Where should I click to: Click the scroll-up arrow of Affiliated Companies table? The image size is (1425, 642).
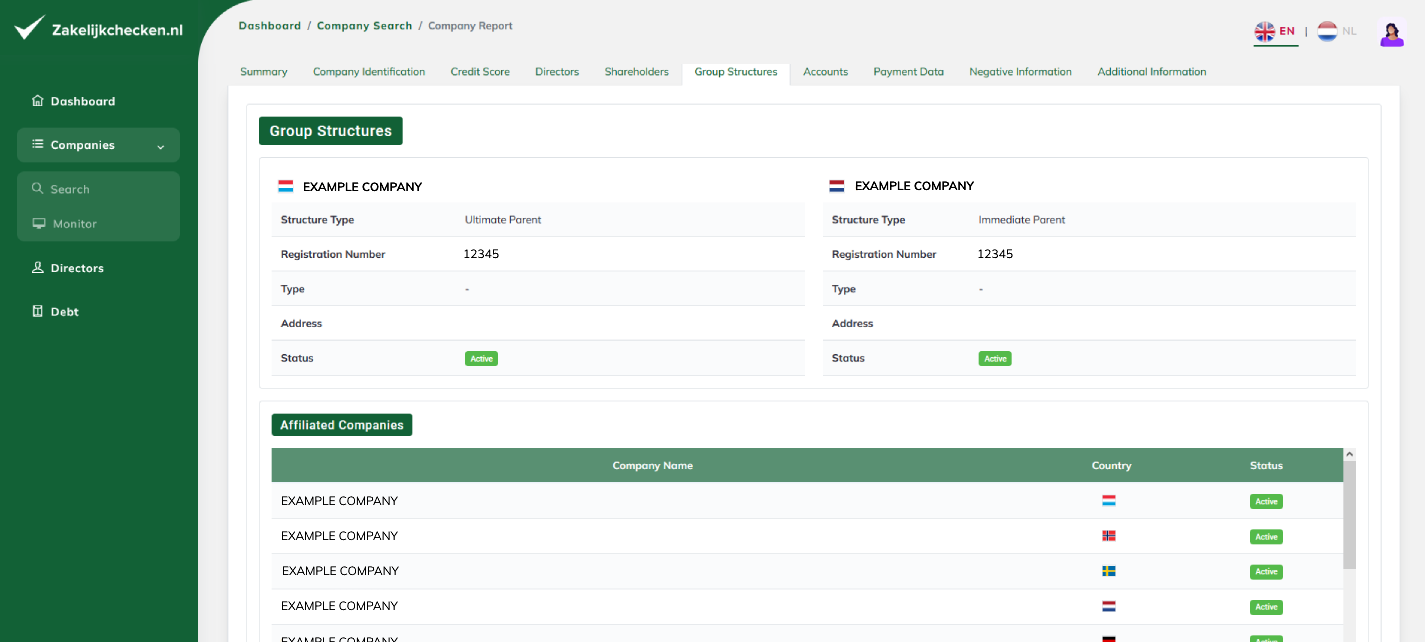pyautogui.click(x=1349, y=454)
